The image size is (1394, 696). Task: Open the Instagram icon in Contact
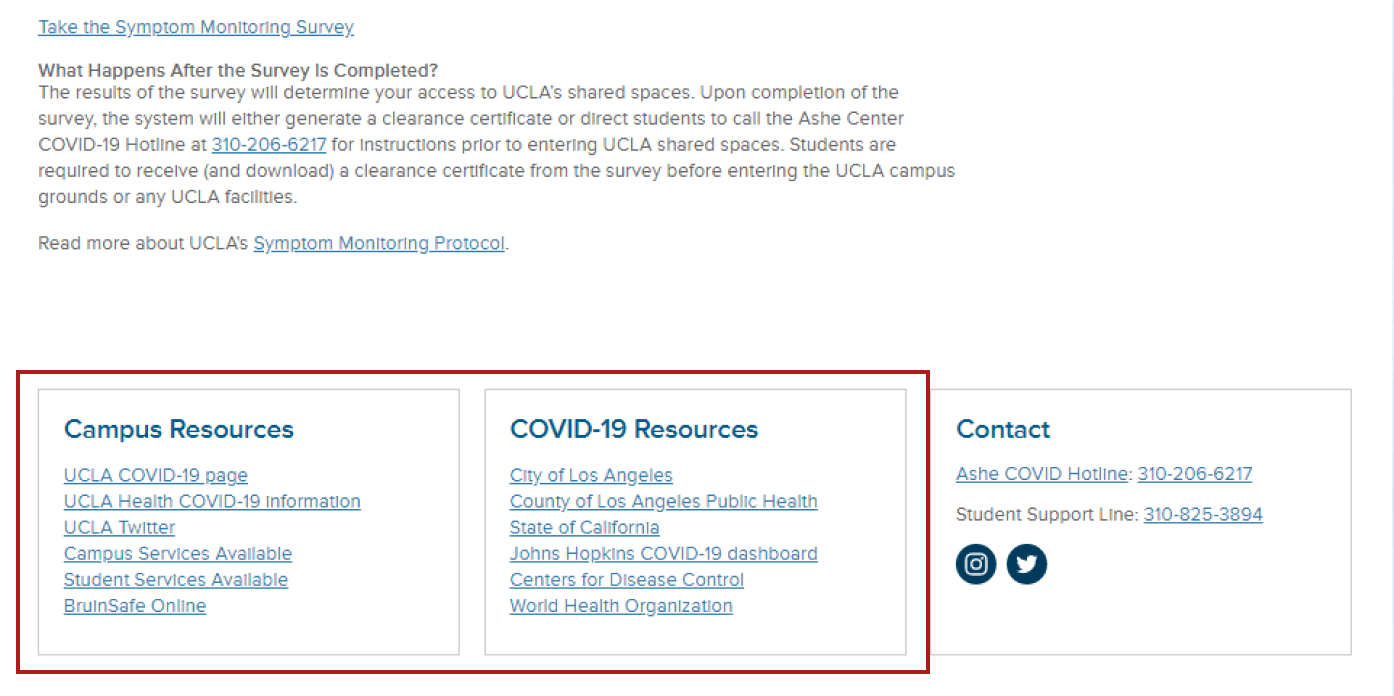(x=976, y=564)
